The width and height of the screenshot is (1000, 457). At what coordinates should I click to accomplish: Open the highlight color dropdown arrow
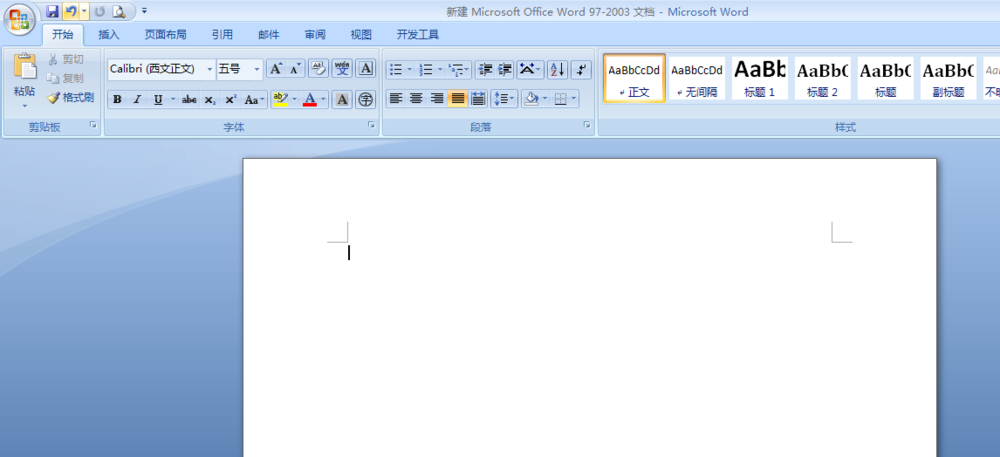coord(294,99)
